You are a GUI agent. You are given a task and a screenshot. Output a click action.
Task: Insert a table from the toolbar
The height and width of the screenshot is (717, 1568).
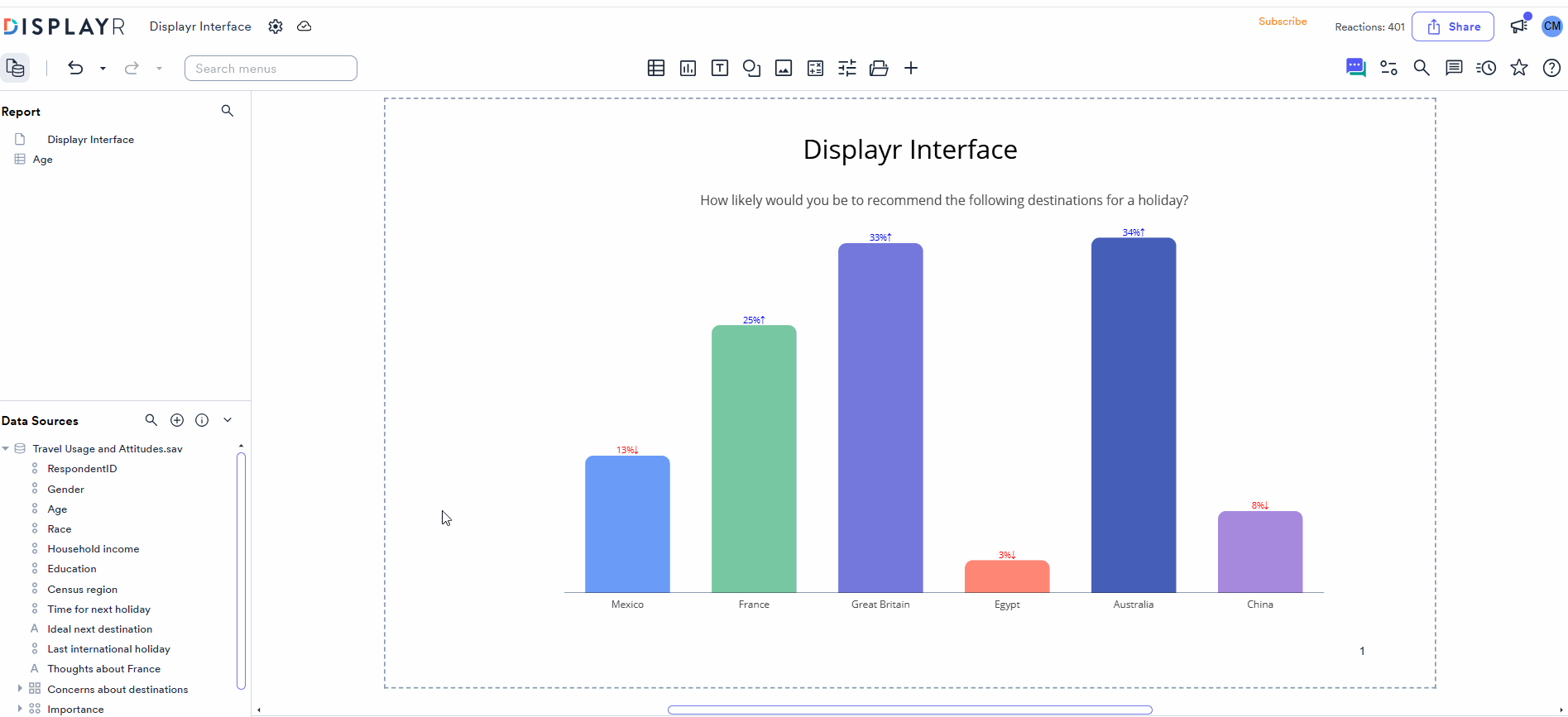click(x=656, y=69)
